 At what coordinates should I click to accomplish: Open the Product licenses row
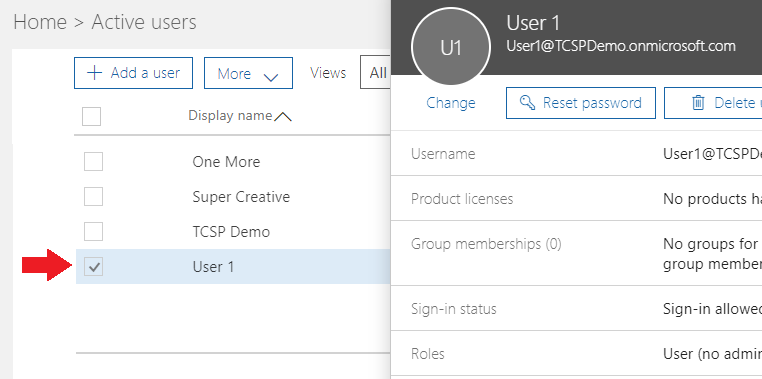pyautogui.click(x=576, y=199)
